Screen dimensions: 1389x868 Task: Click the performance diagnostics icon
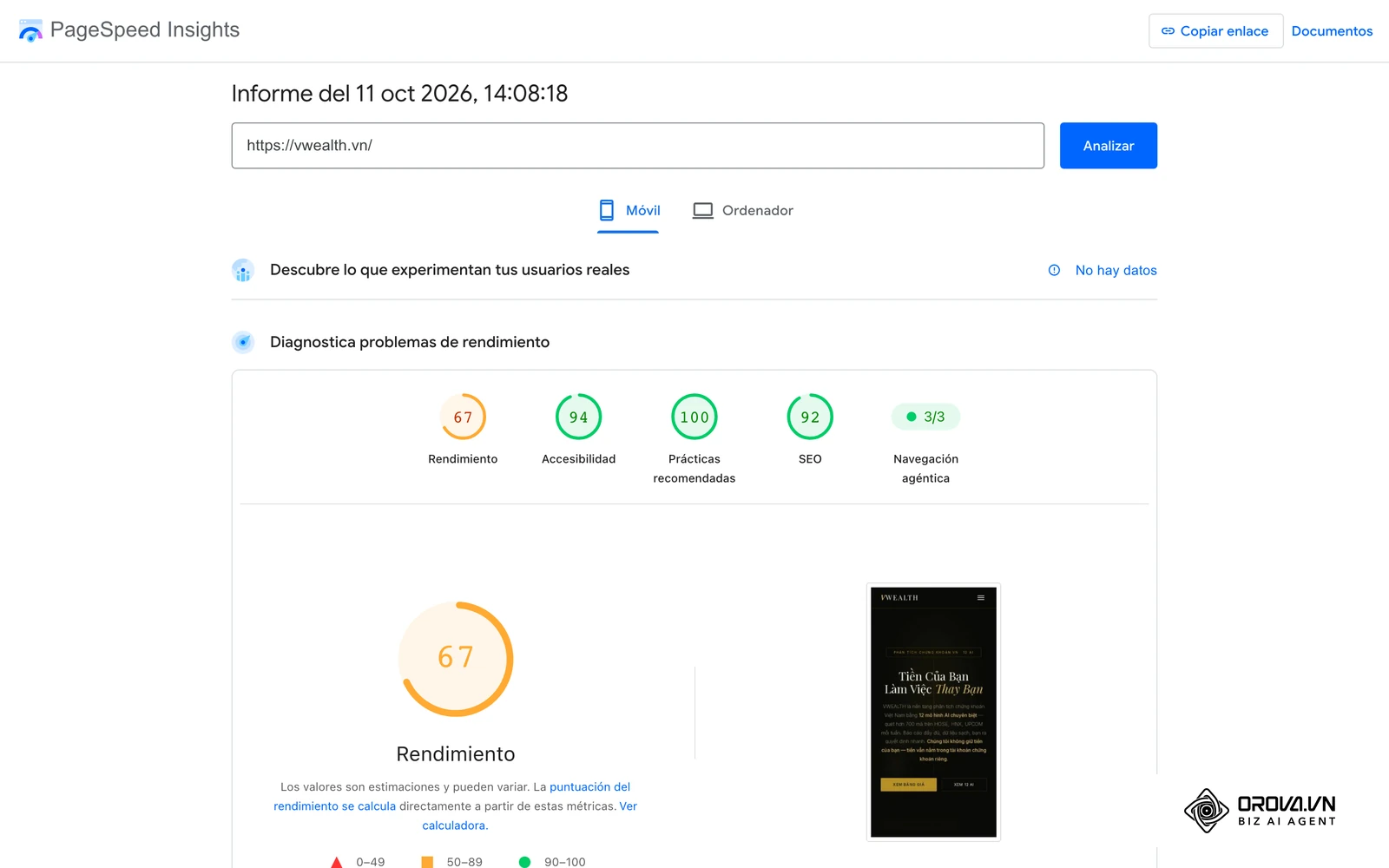(243, 342)
